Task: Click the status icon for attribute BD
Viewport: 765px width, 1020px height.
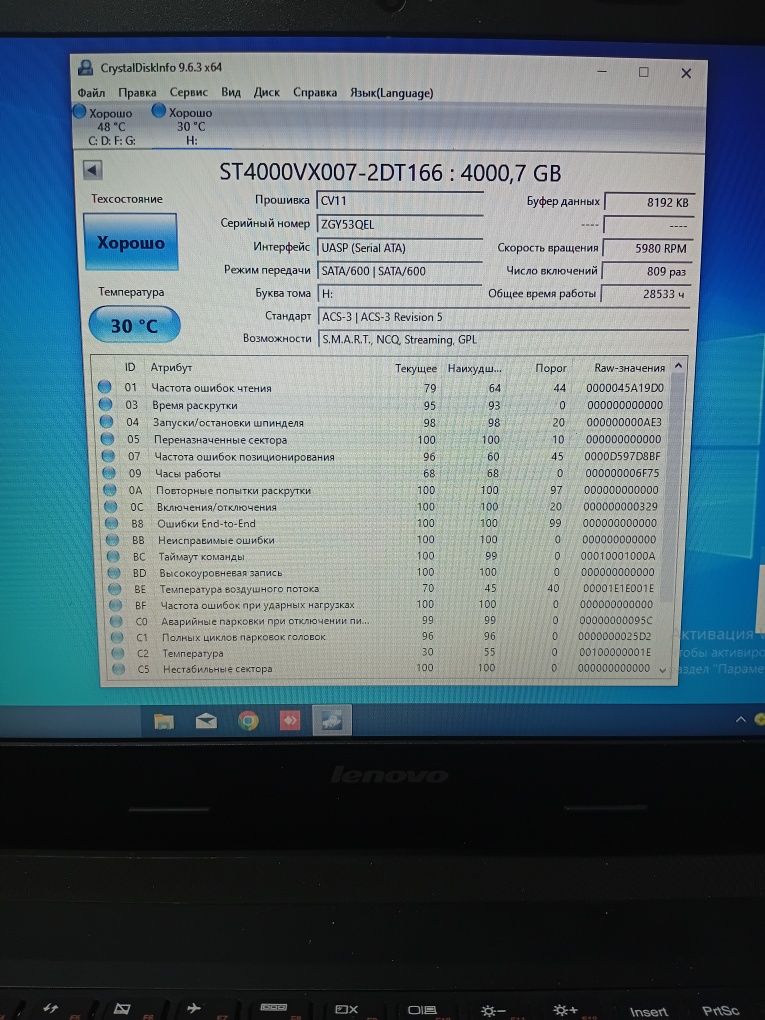Action: 114,572
